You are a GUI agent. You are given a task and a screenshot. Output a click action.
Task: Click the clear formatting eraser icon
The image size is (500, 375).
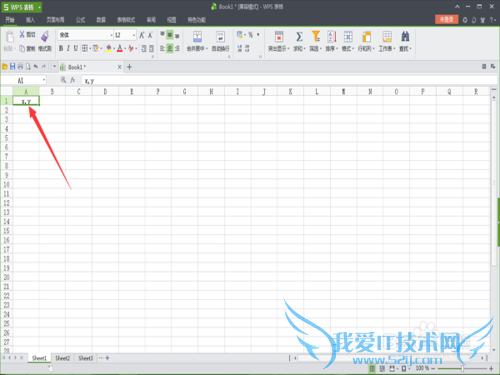131,49
